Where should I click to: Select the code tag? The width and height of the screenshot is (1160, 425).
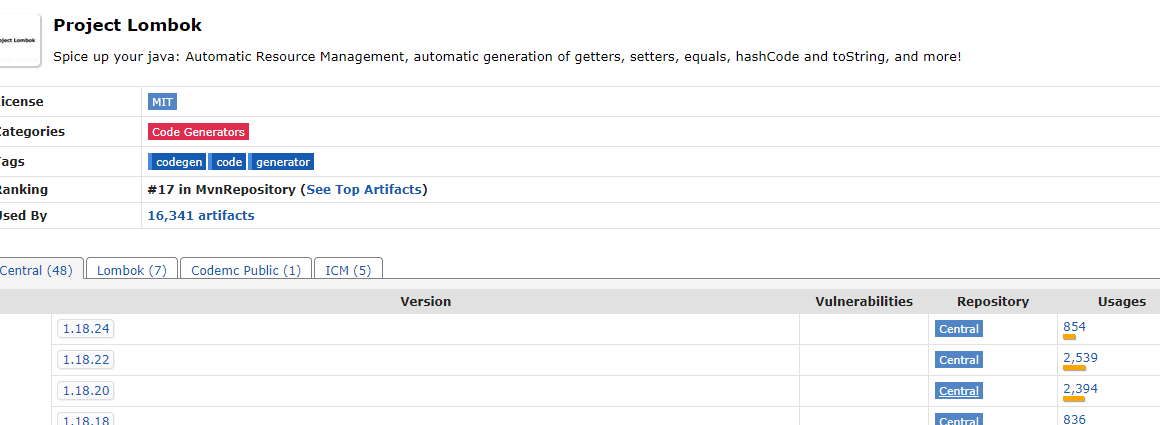[228, 161]
